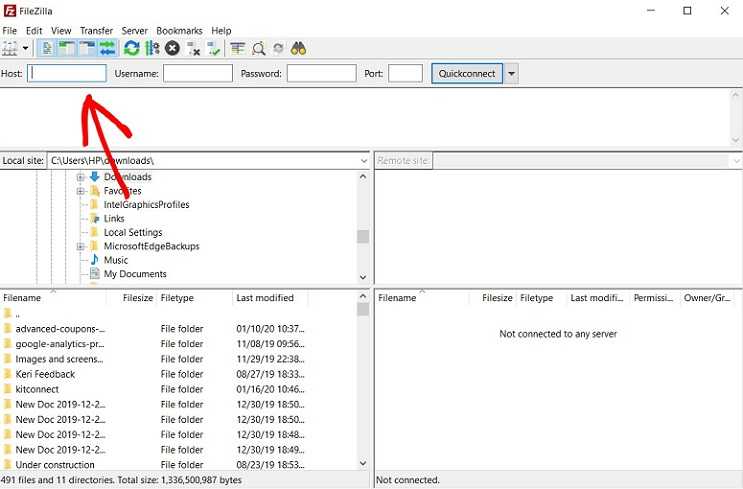Screen dimensions: 743x489
Task: Click the green refresh file lists icon
Action: [x=132, y=48]
